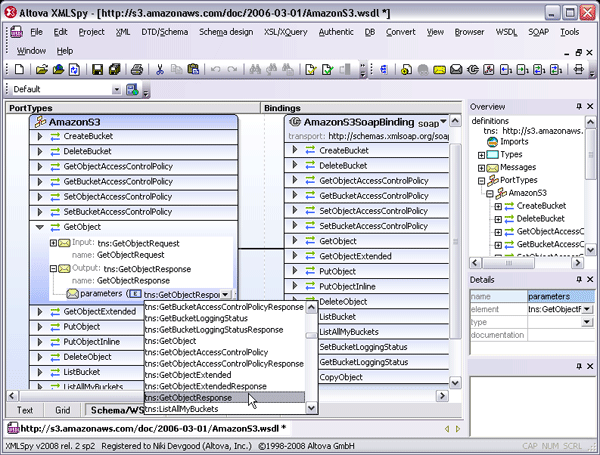The height and width of the screenshot is (455, 600).
Task: Click the New document toolbar icon
Action: (x=19, y=70)
